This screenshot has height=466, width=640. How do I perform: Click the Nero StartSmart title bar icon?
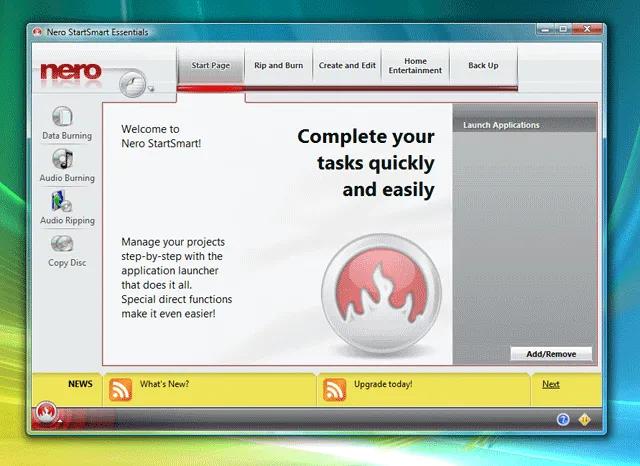coord(37,32)
